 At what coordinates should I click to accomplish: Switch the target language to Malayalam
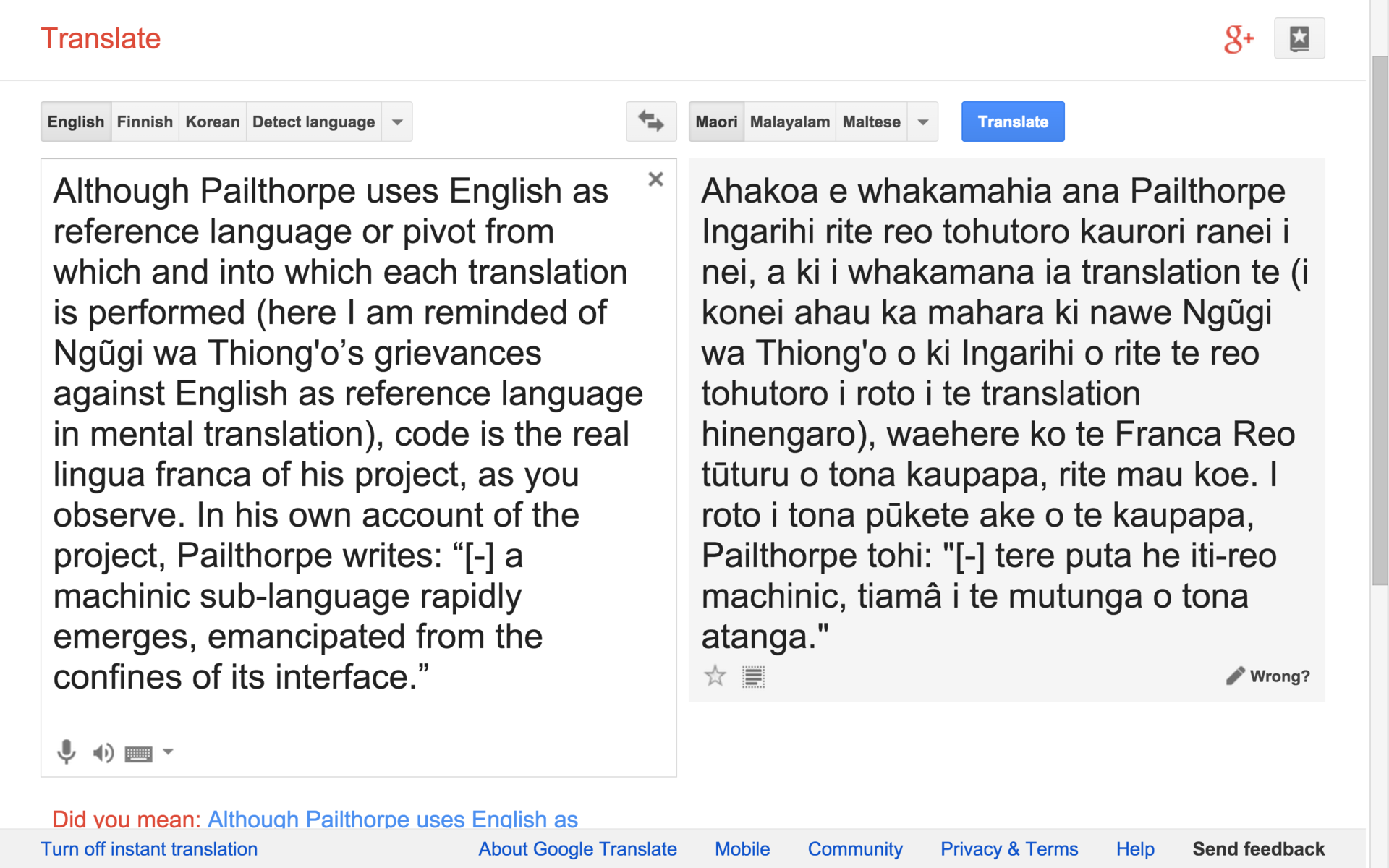coord(789,122)
